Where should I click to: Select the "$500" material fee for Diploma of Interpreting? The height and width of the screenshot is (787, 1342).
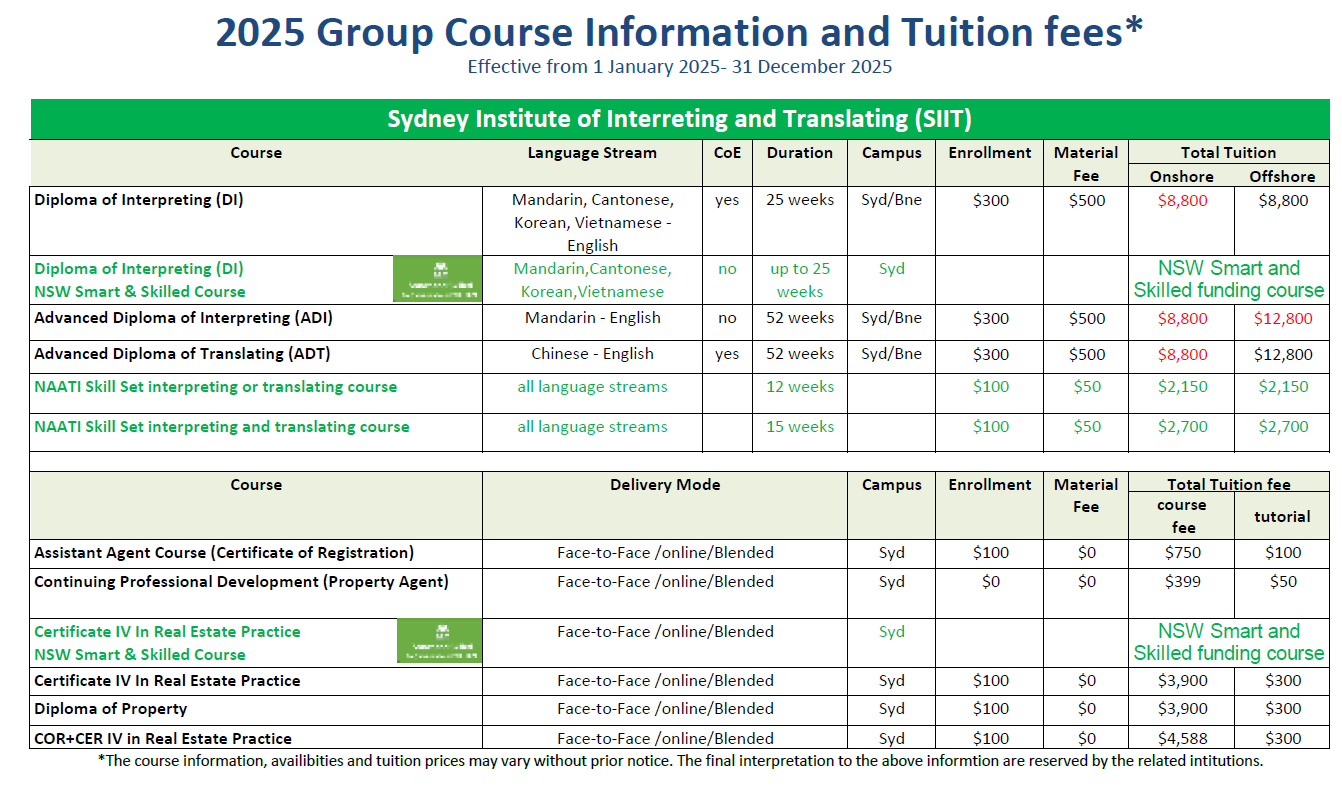(x=1086, y=200)
